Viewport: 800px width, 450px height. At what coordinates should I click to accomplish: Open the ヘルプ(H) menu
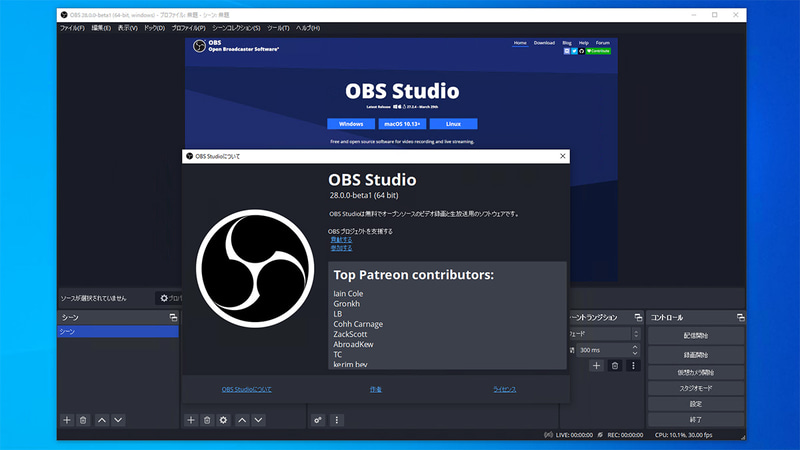(308, 28)
